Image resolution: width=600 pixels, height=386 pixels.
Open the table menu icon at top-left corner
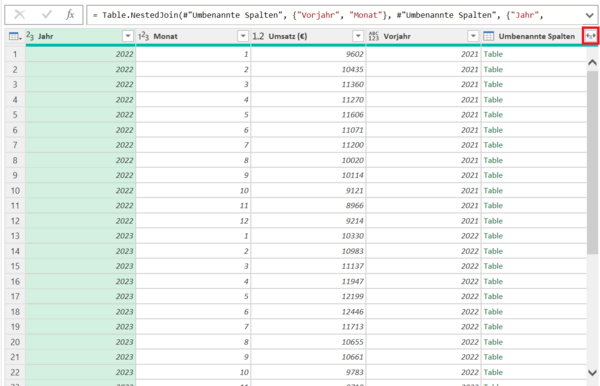tap(15, 36)
